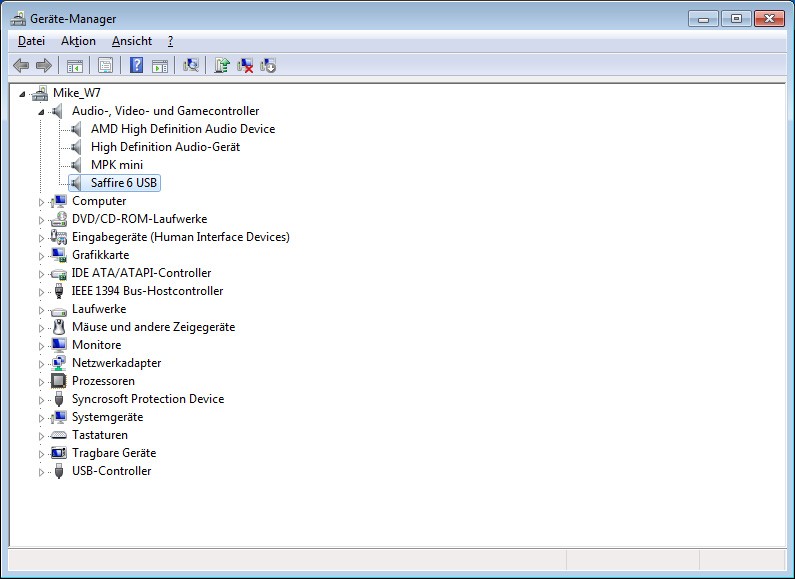Click the Back arrow in the toolbar

(21, 65)
